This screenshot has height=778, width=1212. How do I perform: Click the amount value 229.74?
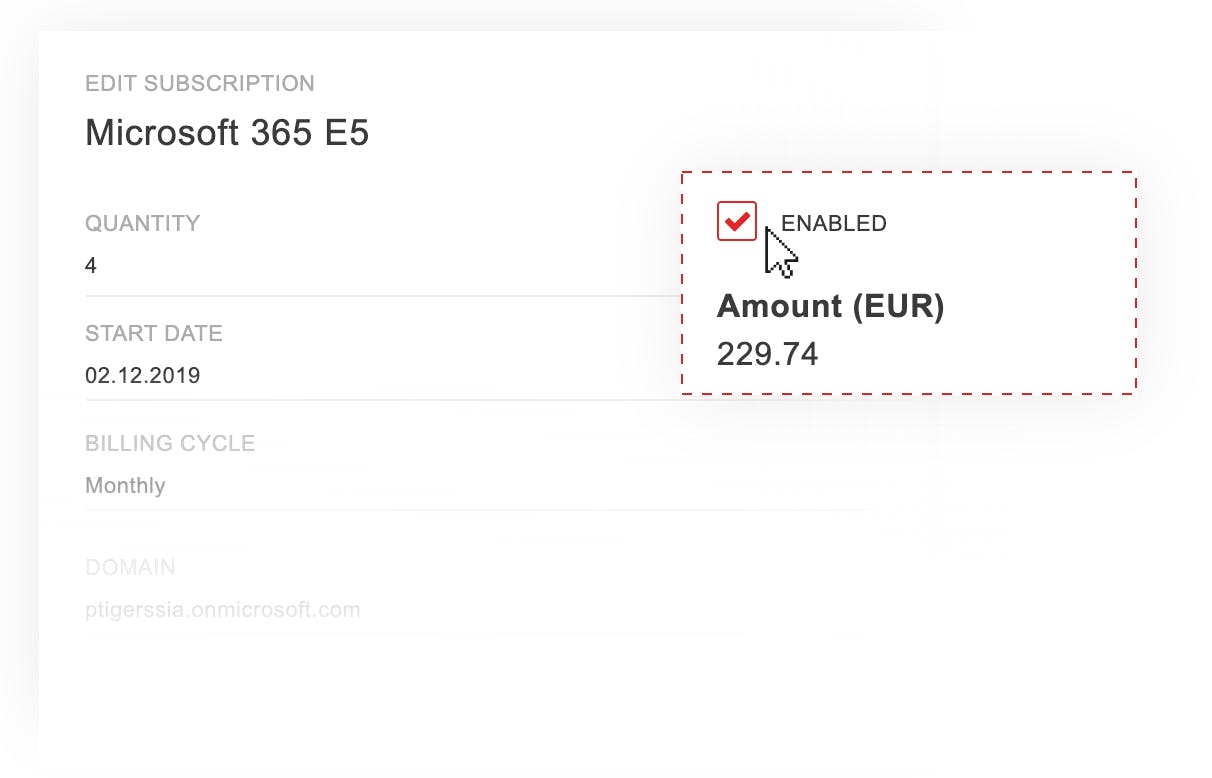click(x=767, y=353)
